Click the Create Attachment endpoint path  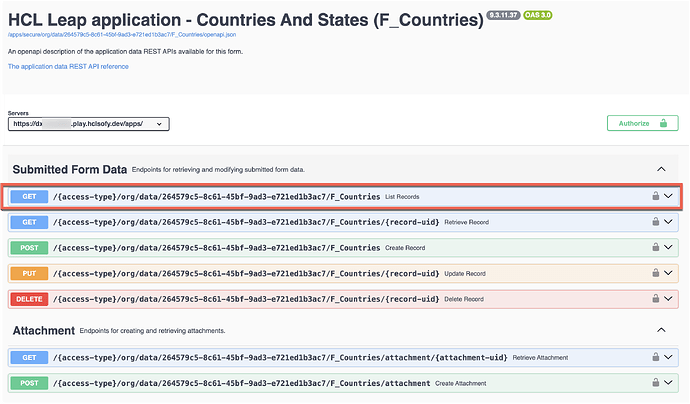click(242, 383)
